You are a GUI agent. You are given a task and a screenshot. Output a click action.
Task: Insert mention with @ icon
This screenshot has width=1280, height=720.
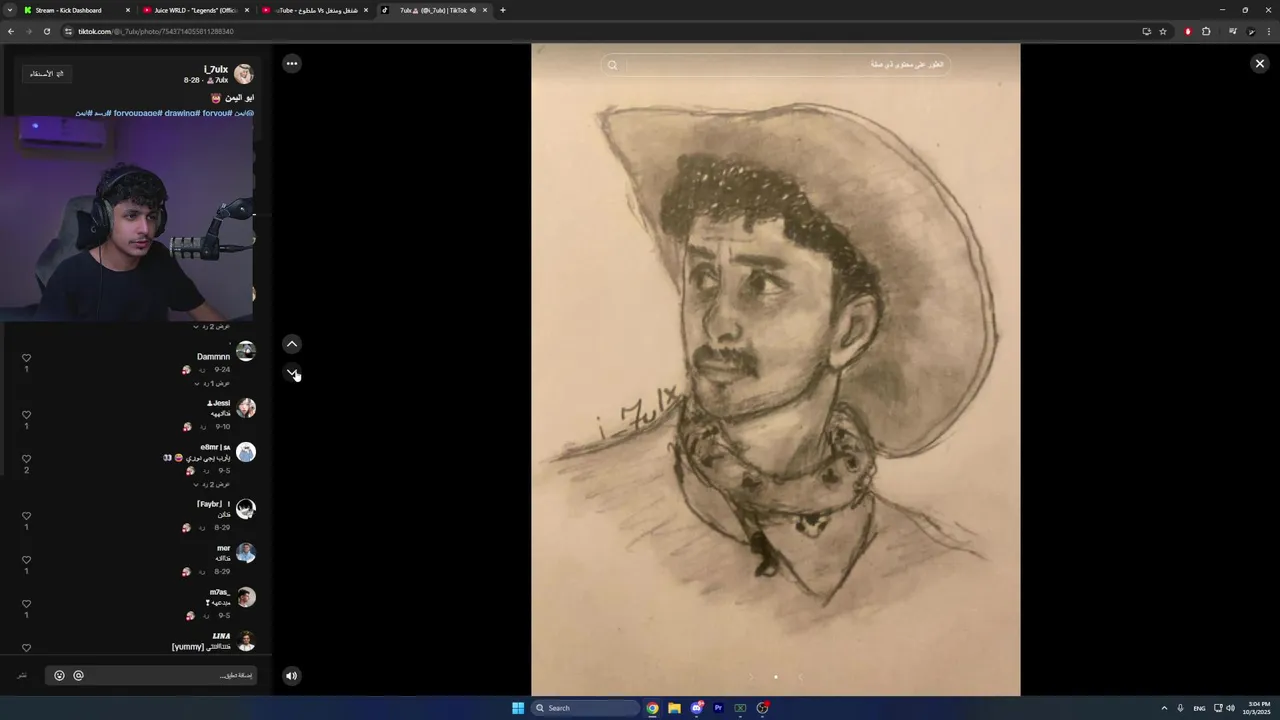coord(78,676)
